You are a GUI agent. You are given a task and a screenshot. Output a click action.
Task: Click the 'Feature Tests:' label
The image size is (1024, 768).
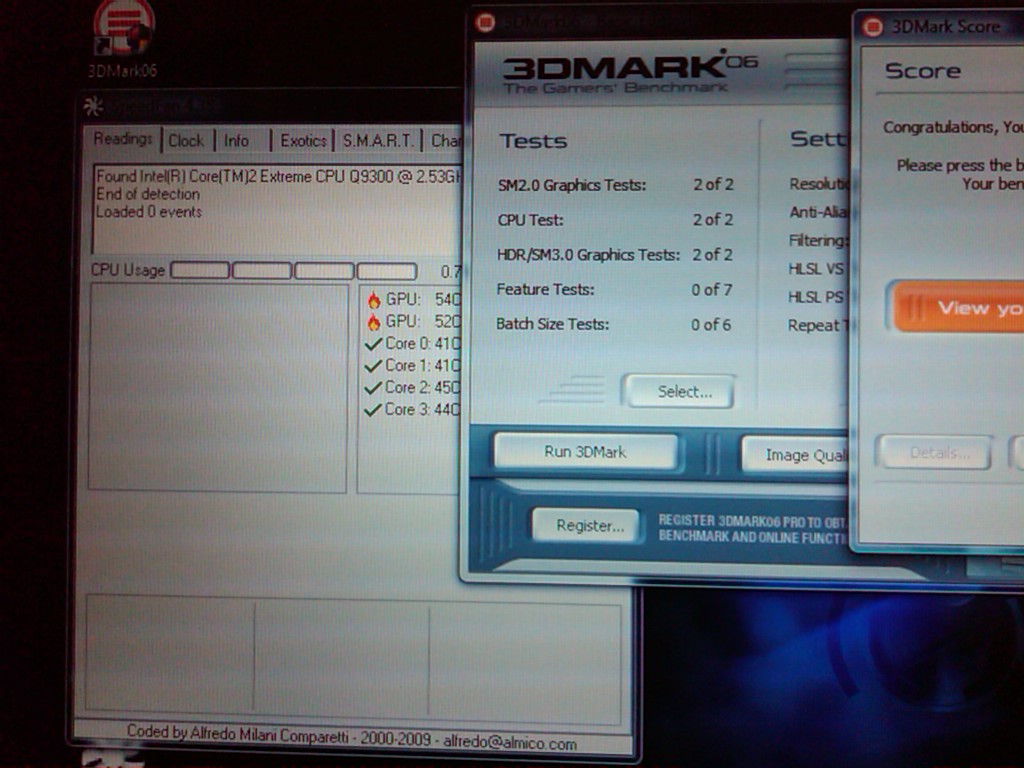pyautogui.click(x=545, y=289)
